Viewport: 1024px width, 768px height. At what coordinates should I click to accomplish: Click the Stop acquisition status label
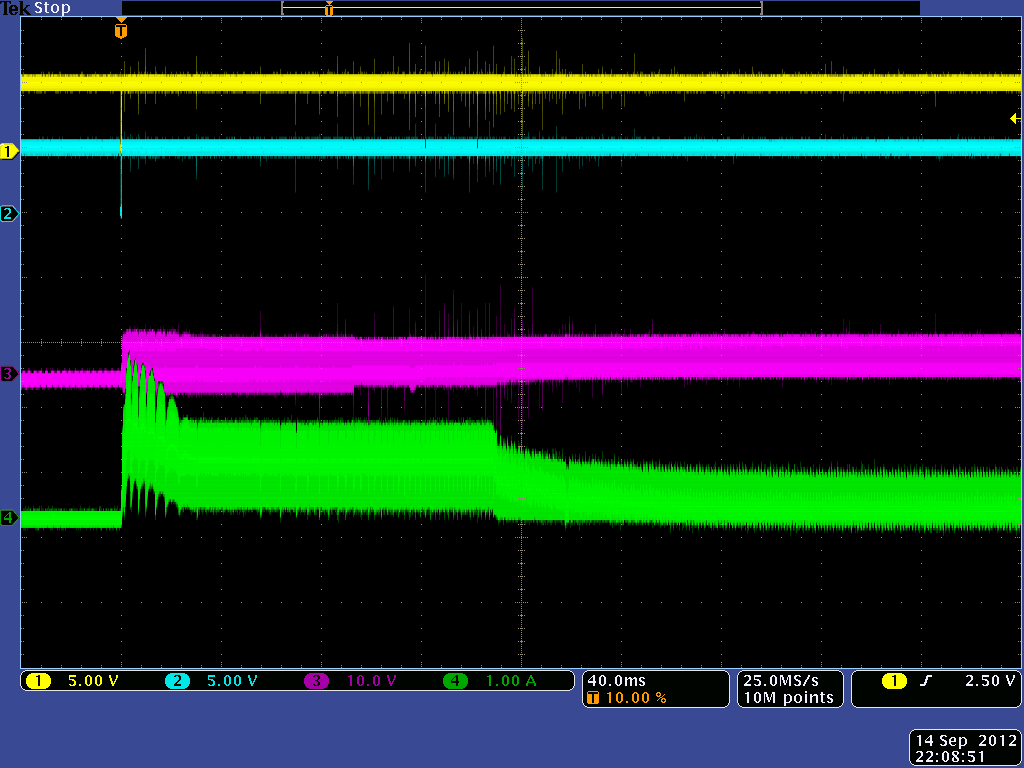[52, 8]
